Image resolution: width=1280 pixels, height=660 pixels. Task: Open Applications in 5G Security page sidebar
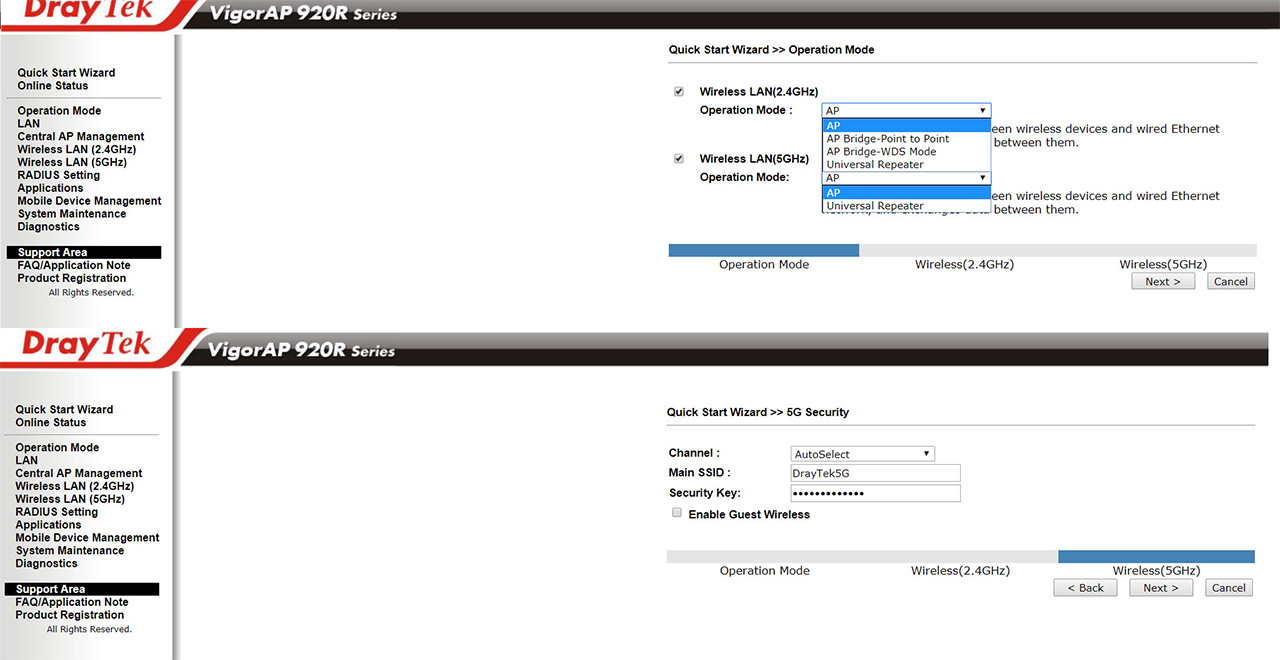click(48, 525)
